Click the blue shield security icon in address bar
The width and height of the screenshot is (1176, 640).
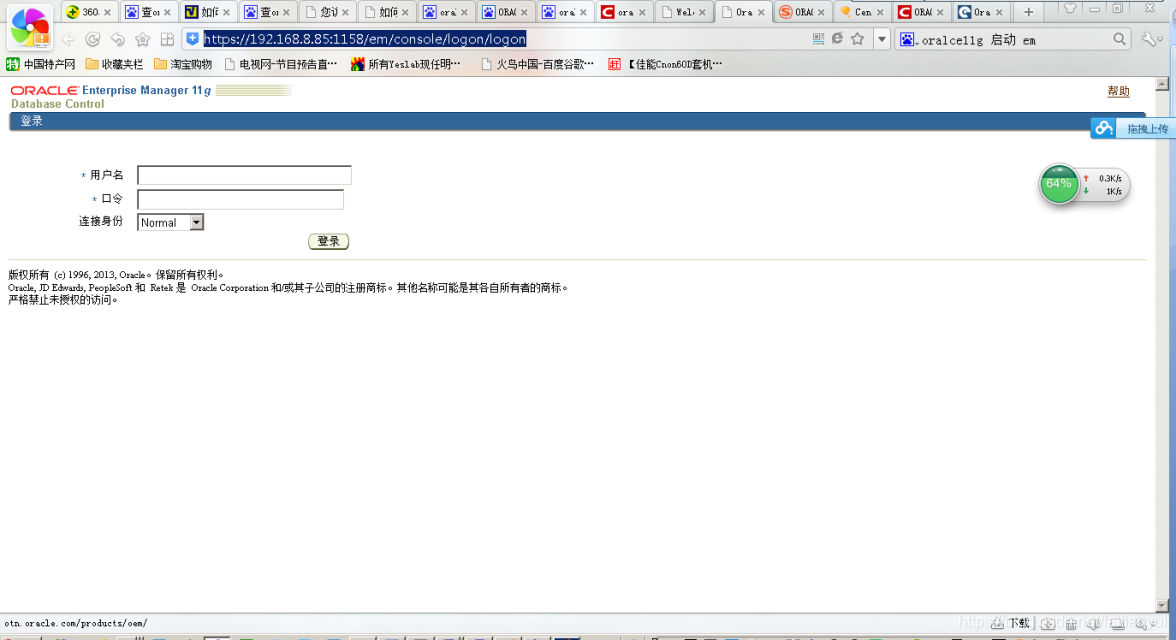click(x=193, y=39)
